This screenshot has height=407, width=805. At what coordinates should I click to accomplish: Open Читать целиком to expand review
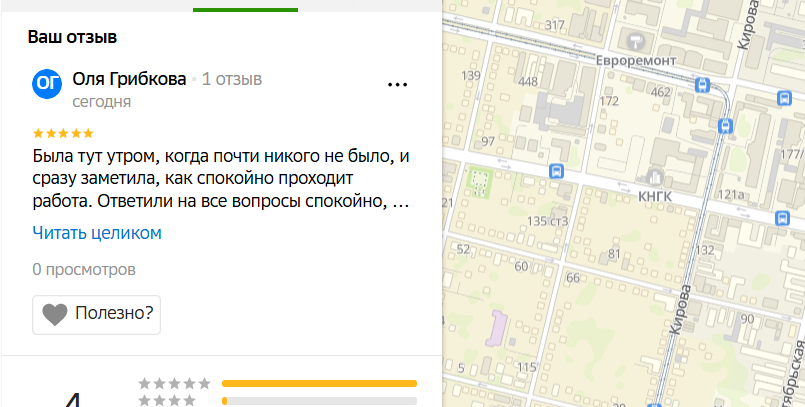coord(97,233)
